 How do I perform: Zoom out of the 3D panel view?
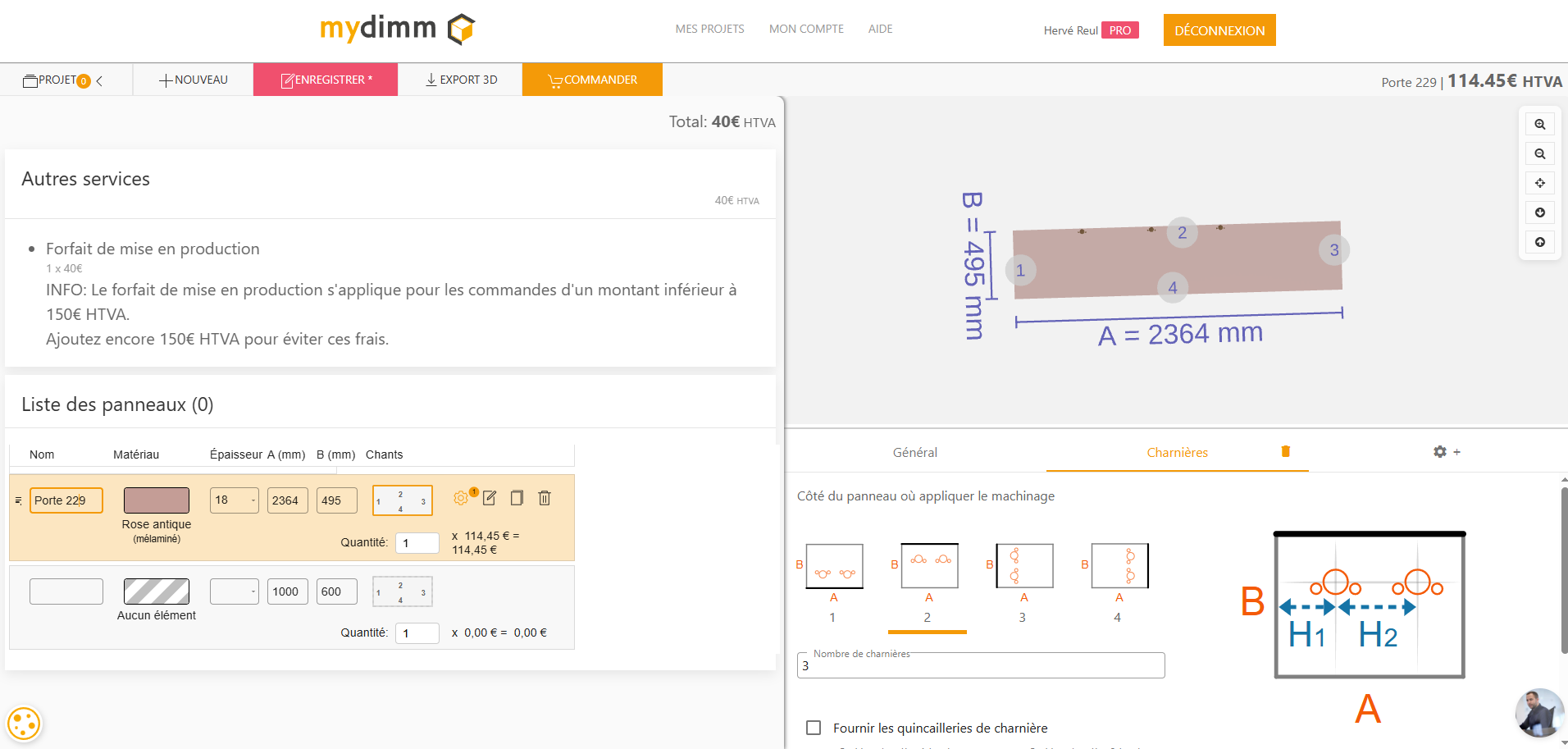click(x=1539, y=154)
